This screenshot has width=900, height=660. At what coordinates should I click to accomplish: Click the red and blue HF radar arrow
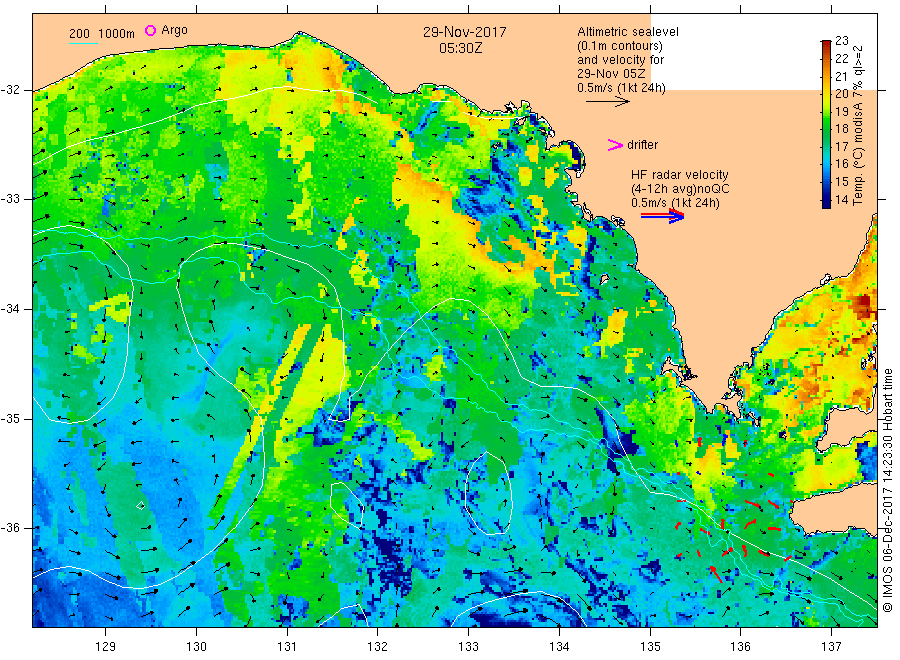coord(663,216)
